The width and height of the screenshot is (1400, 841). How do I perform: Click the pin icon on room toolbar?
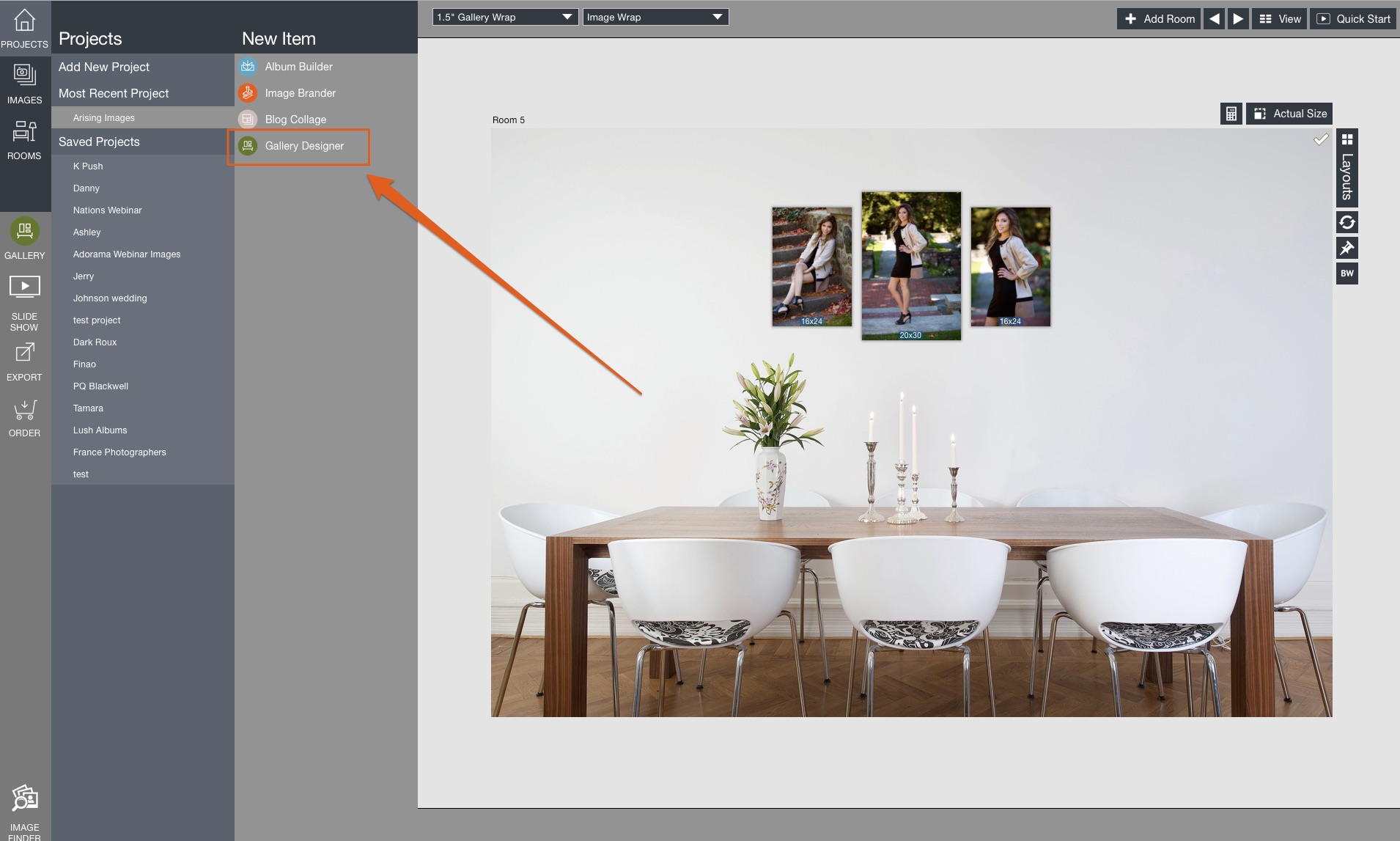tap(1347, 248)
